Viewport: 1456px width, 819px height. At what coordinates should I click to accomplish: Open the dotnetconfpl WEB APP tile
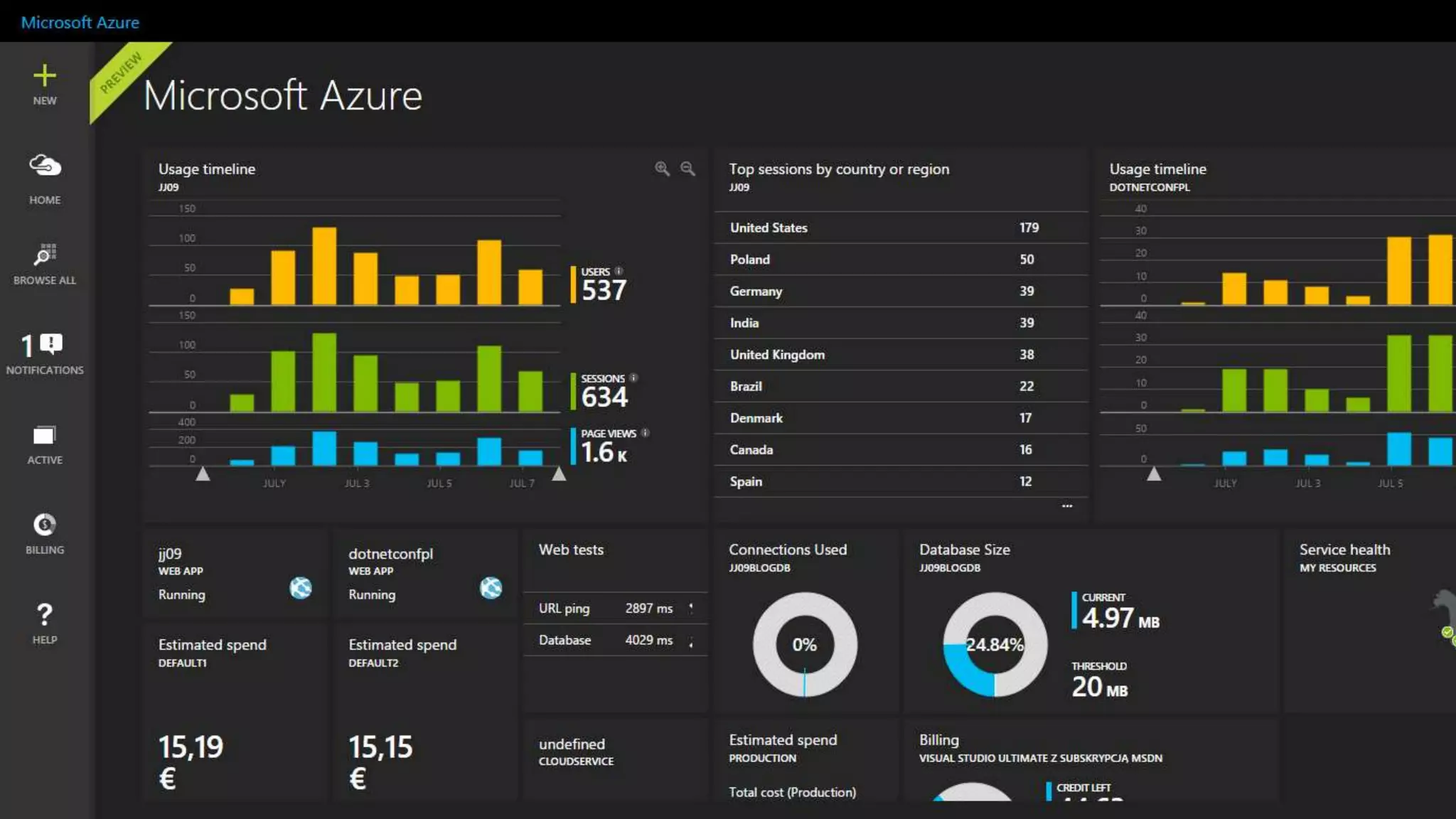pos(425,574)
